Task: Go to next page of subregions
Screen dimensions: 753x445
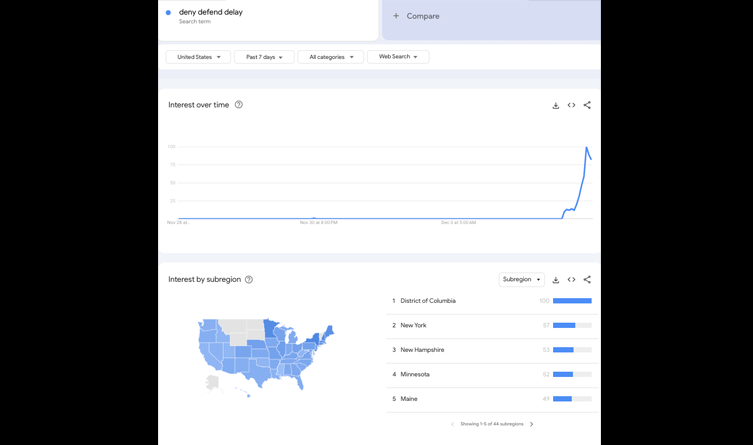Action: (531, 424)
